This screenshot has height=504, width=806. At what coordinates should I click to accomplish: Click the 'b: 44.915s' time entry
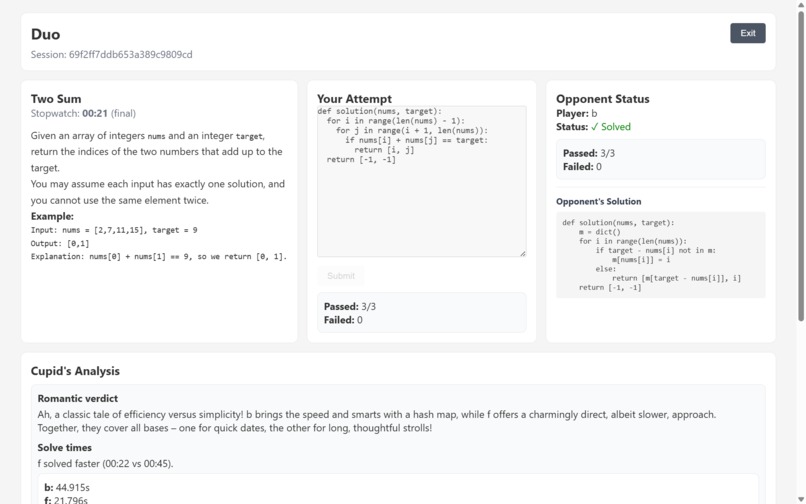tap(67, 488)
